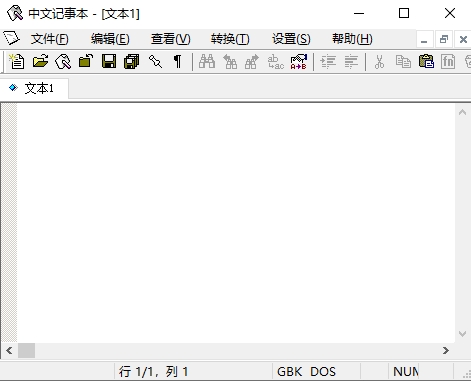Save the document with the floppy icon
This screenshot has width=471, height=381.
pos(109,62)
